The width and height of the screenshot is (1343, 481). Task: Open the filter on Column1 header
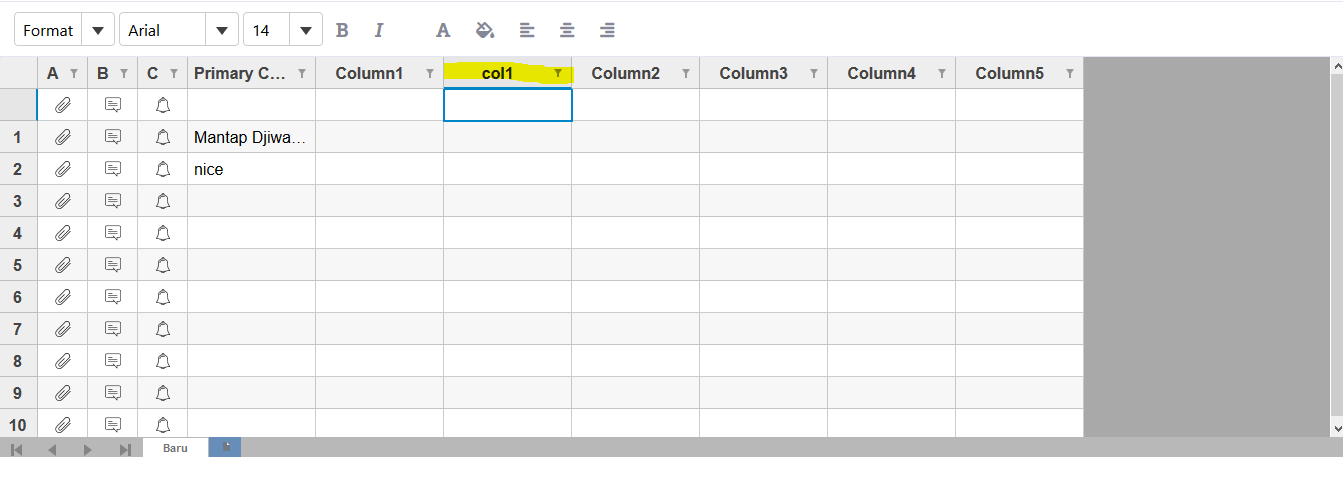coord(430,73)
